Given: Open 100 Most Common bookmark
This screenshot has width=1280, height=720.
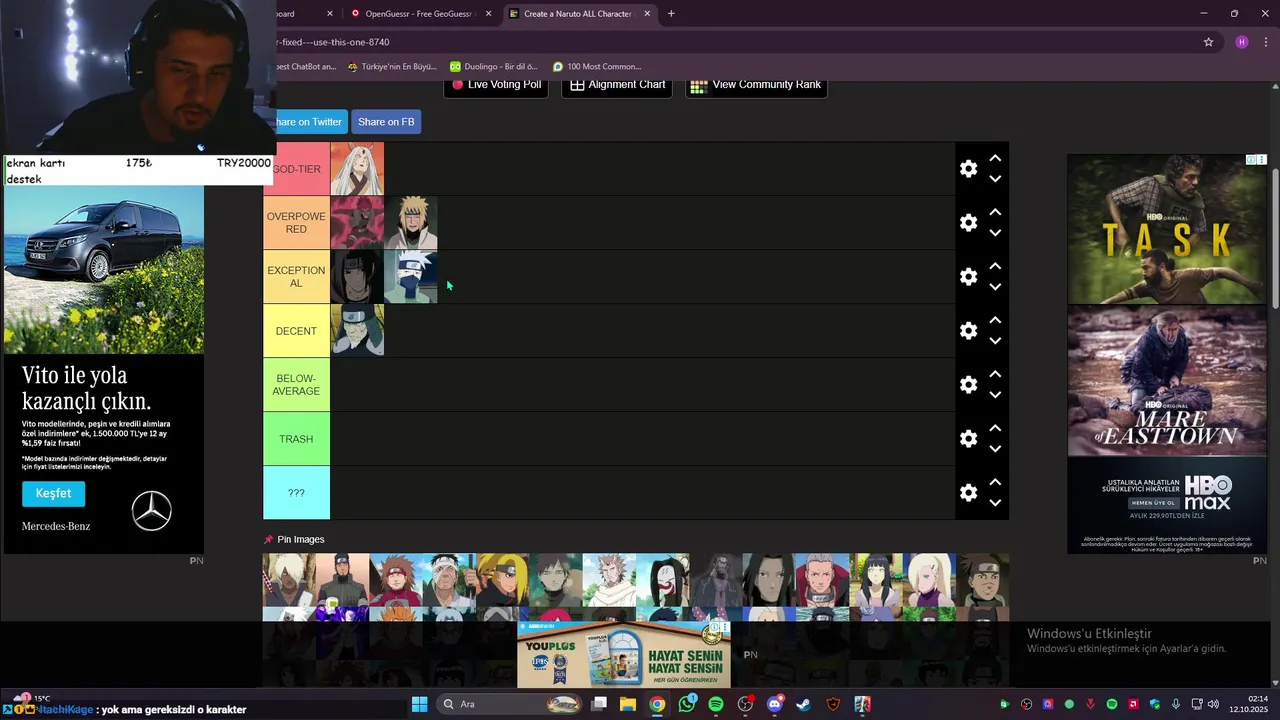Looking at the screenshot, I should [597, 67].
